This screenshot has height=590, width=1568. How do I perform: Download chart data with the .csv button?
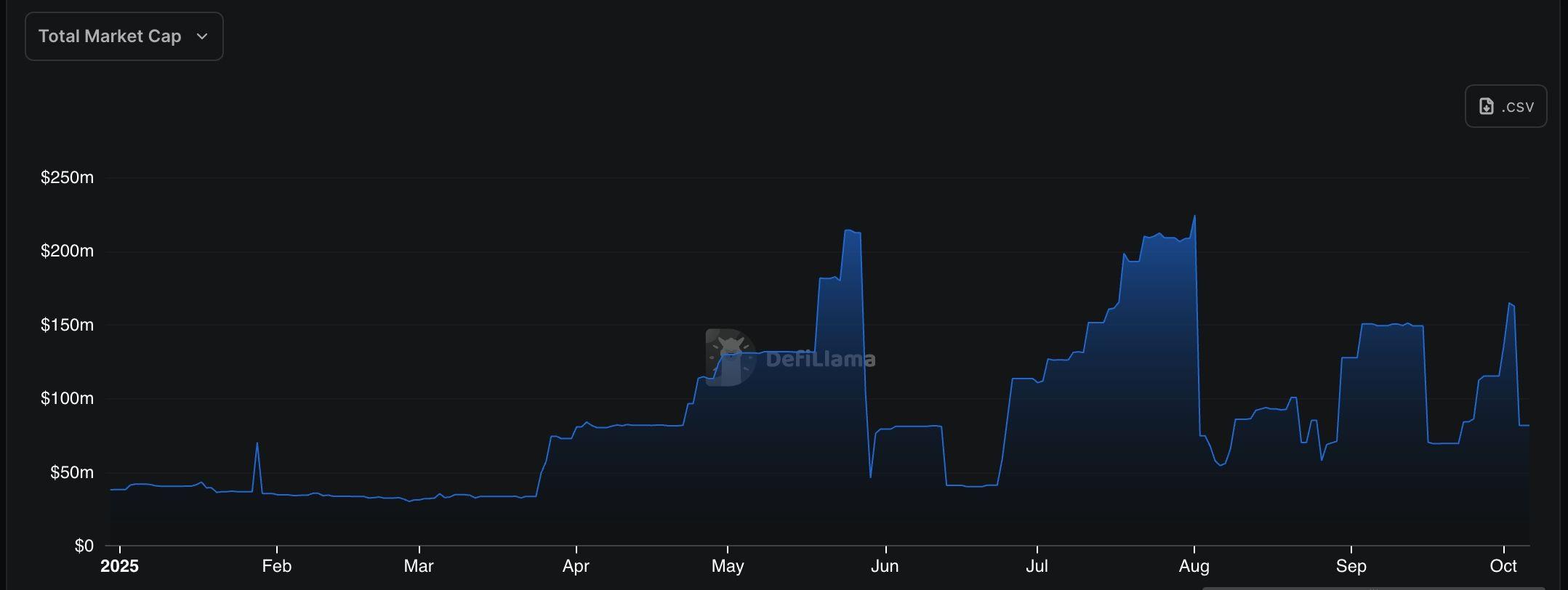point(1505,107)
